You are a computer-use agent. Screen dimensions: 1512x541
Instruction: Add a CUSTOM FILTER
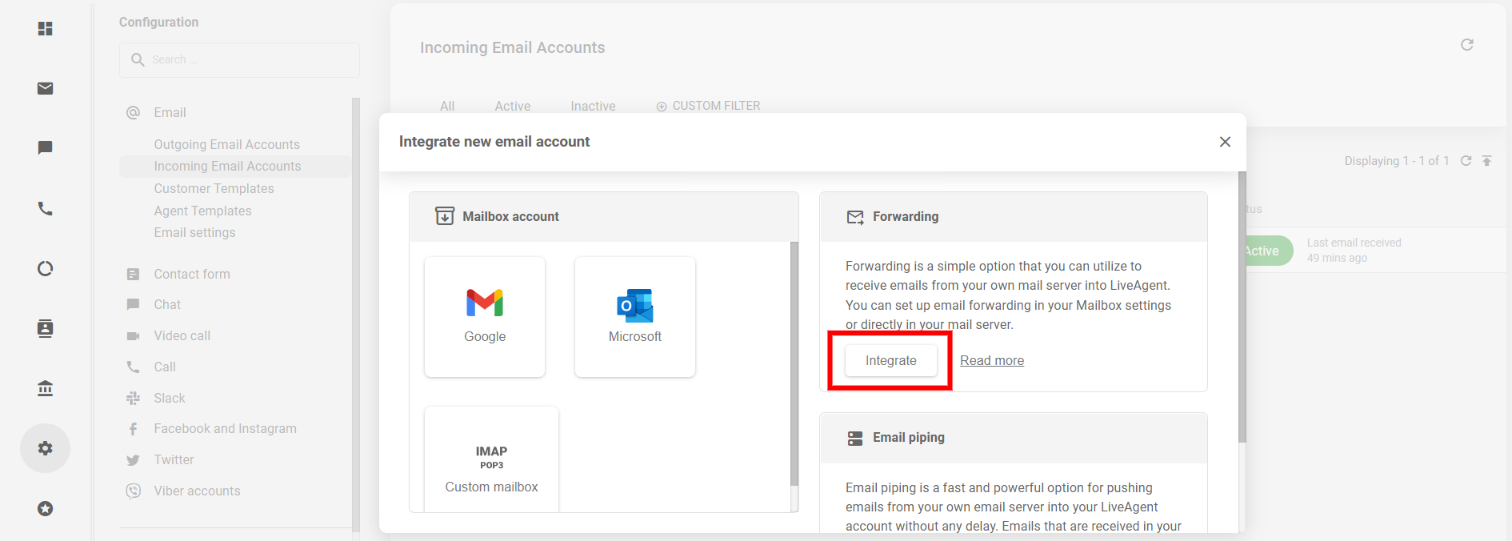click(708, 106)
